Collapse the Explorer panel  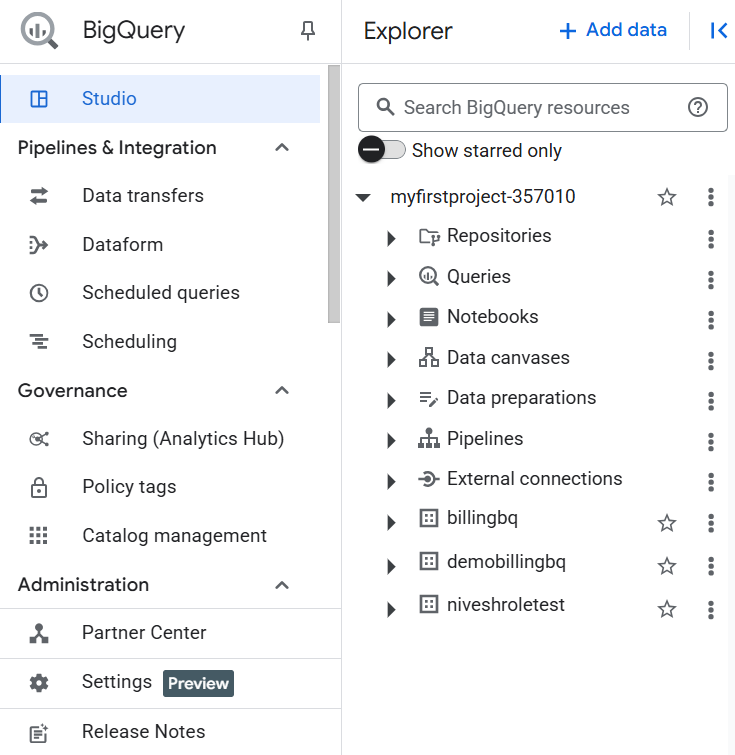[718, 31]
